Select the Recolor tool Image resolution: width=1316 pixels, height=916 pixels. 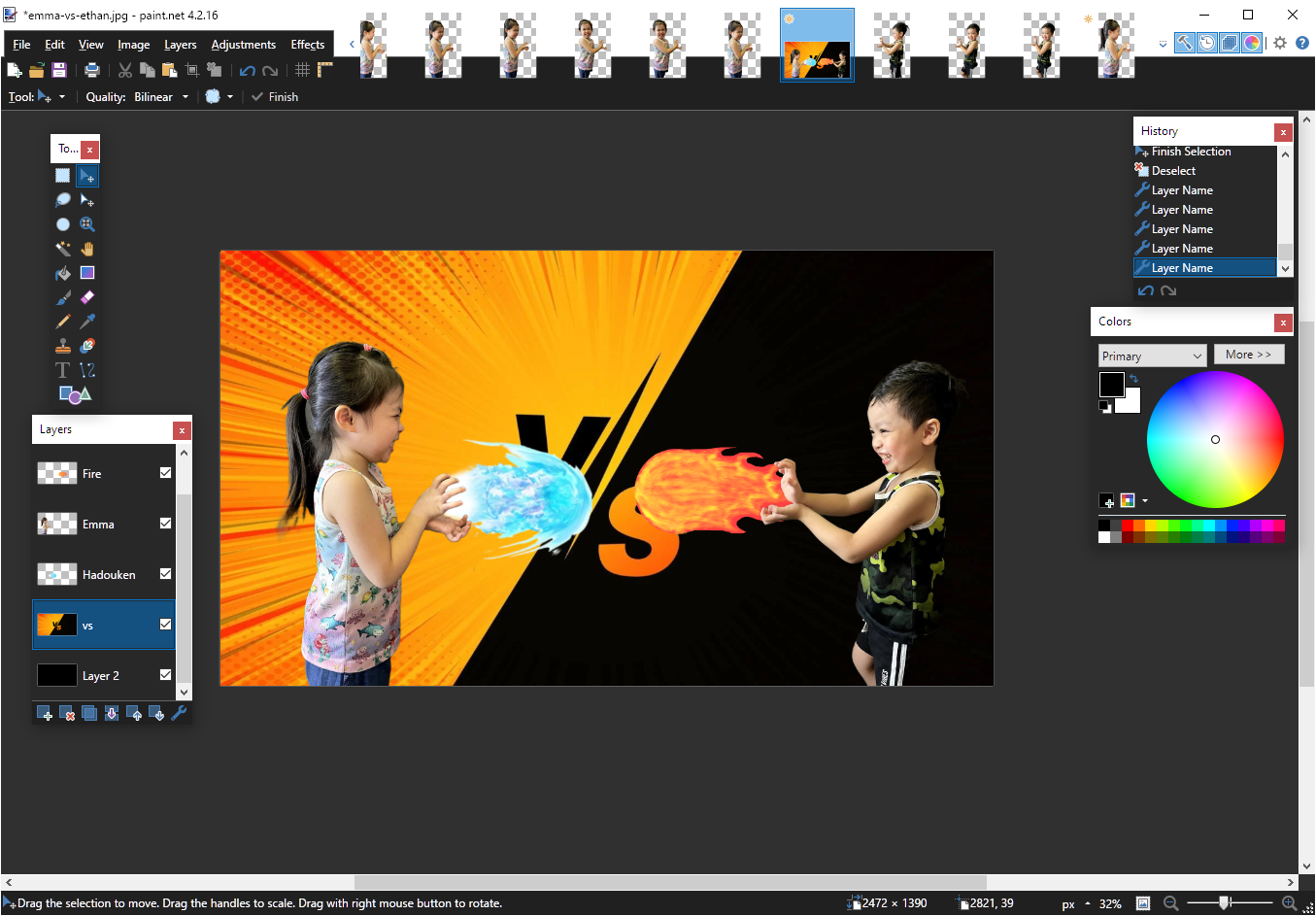coord(87,346)
